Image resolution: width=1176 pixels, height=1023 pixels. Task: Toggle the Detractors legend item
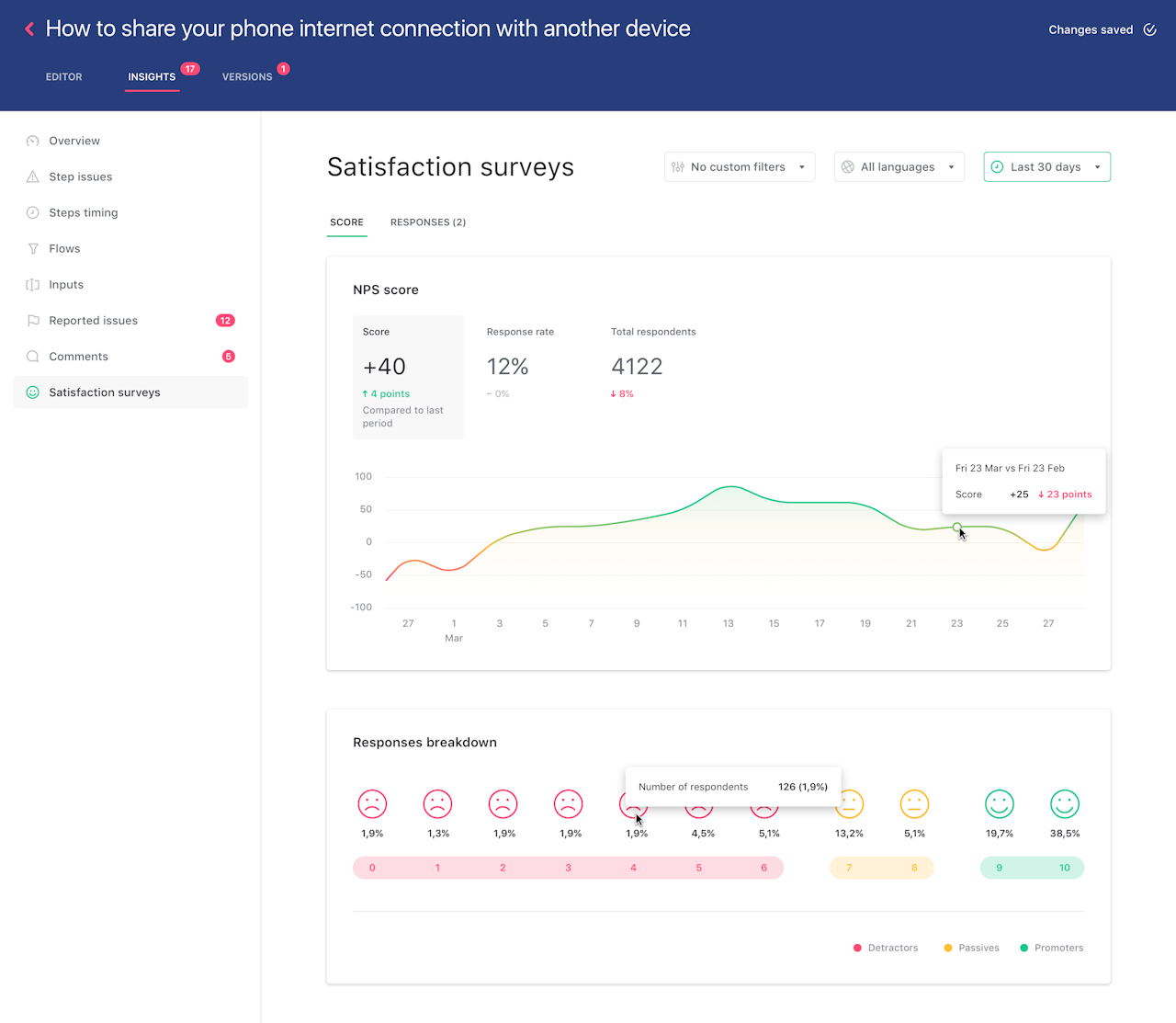coord(886,948)
